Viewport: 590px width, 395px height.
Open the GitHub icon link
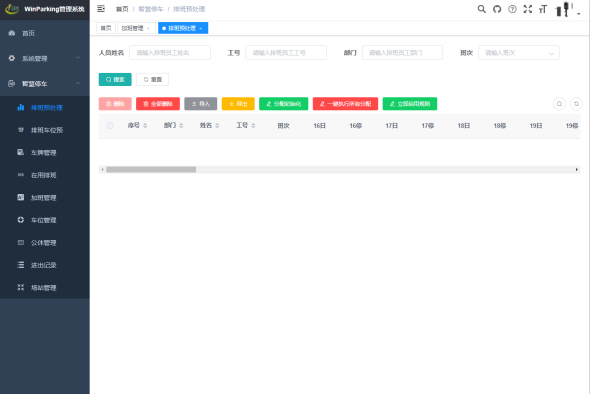(x=497, y=9)
